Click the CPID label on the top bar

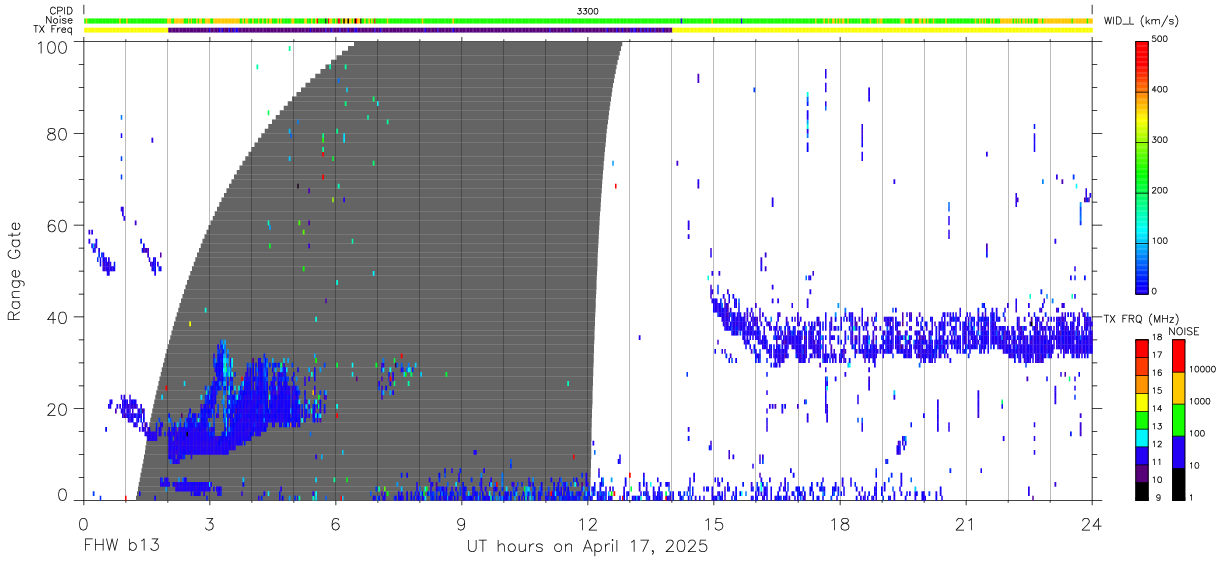tap(61, 10)
